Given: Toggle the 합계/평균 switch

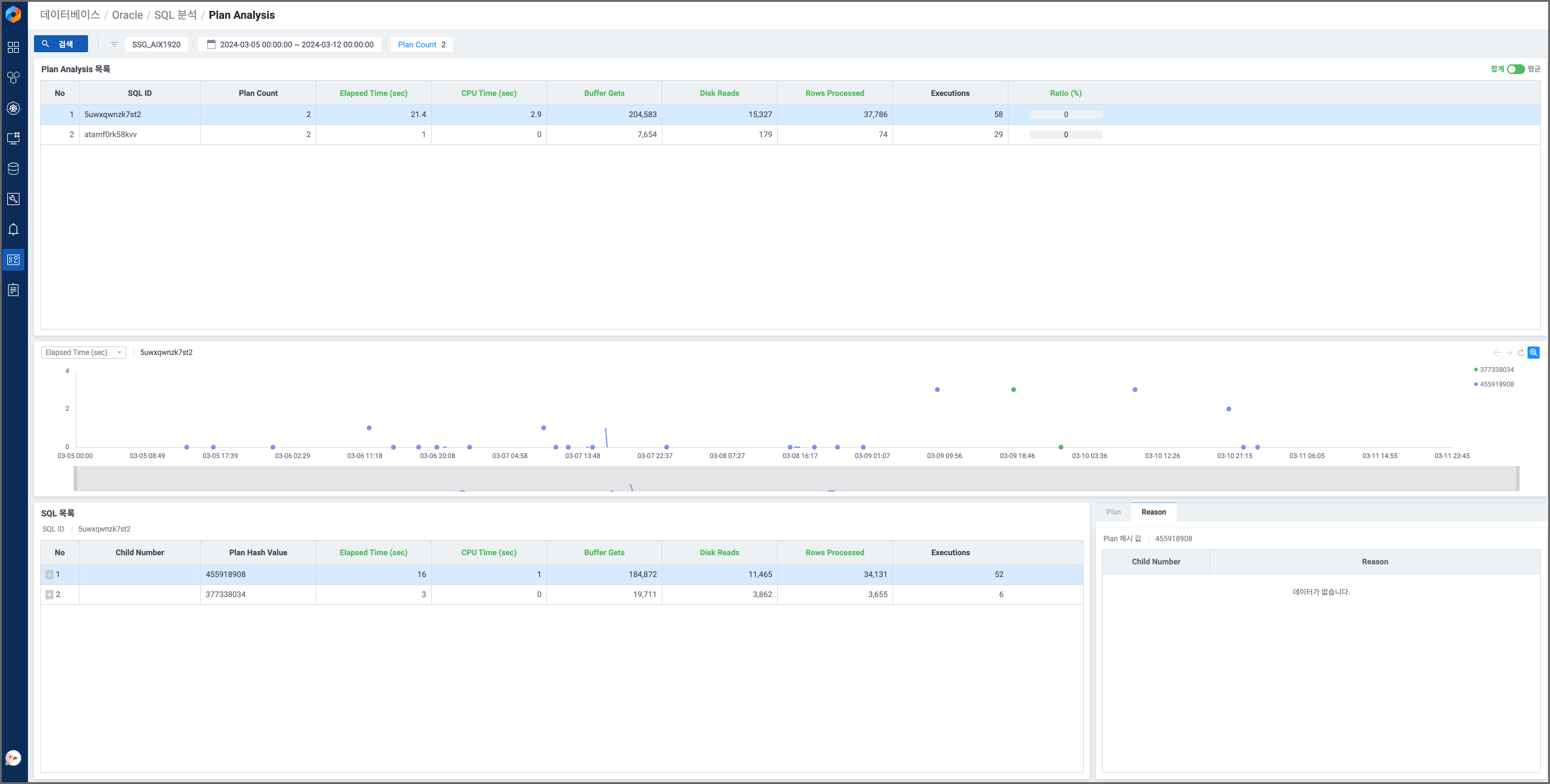Looking at the screenshot, I should click(1515, 69).
